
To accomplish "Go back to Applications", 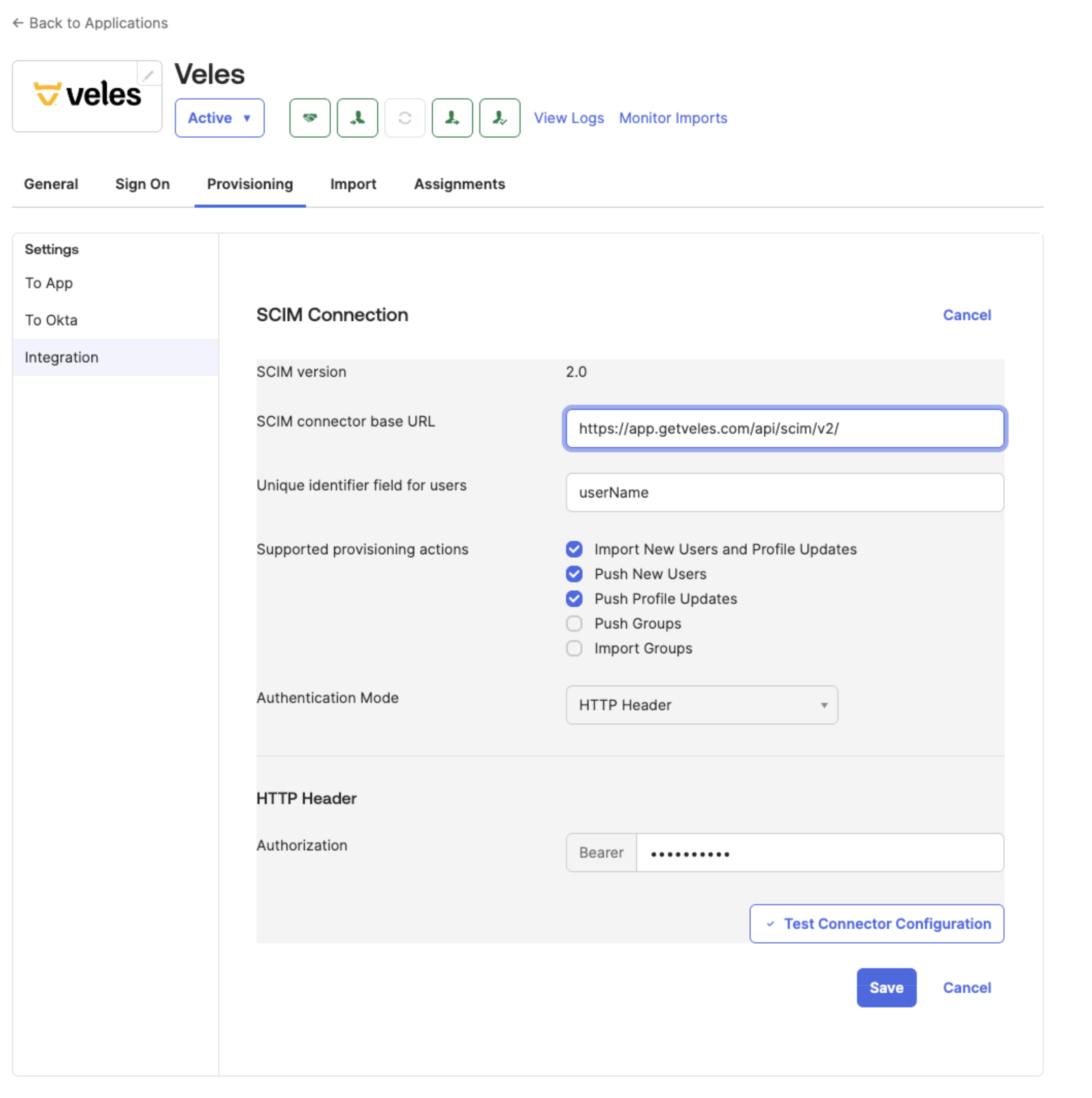I will click(x=90, y=23).
